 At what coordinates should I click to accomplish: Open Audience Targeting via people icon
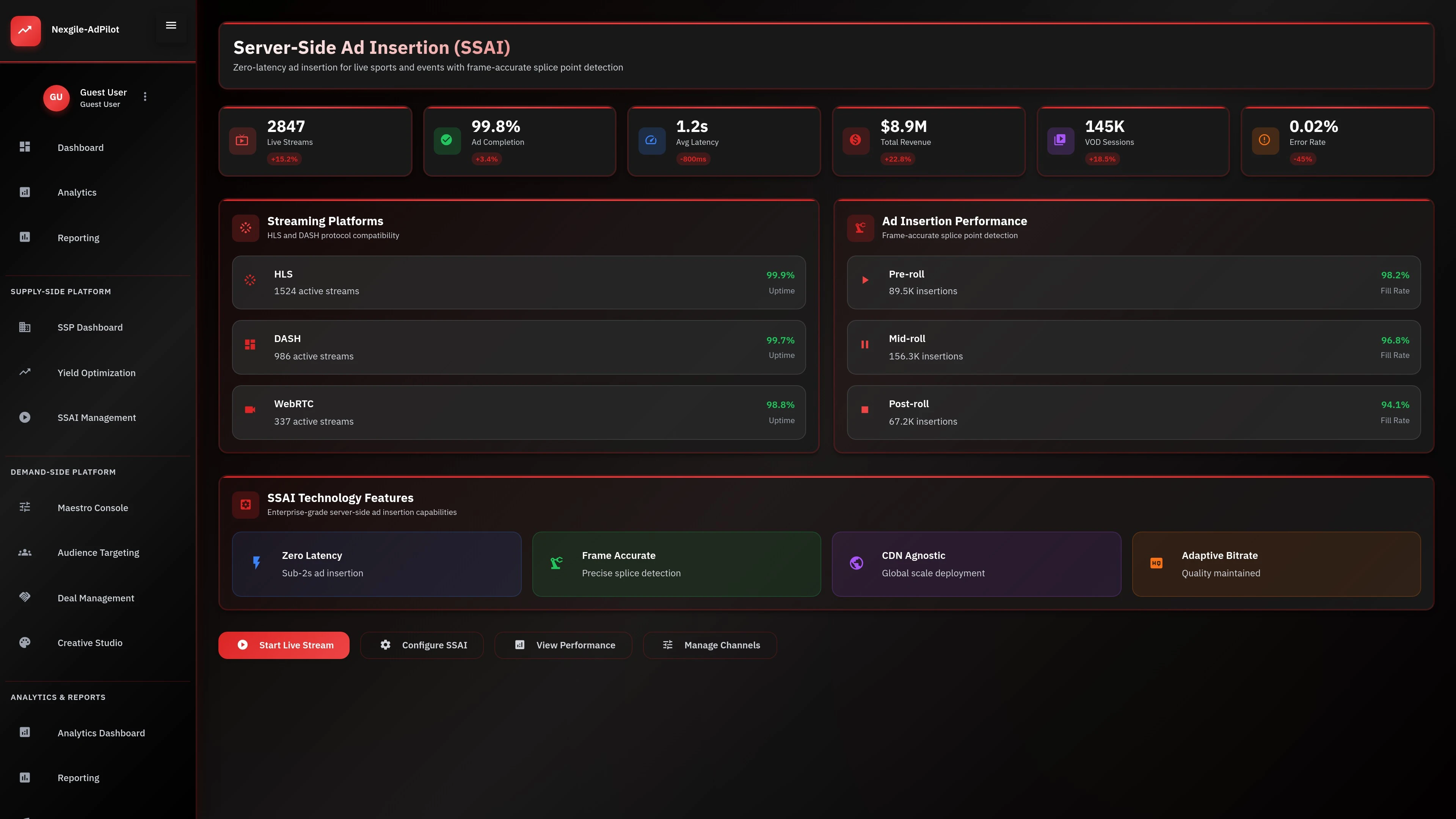point(24,552)
